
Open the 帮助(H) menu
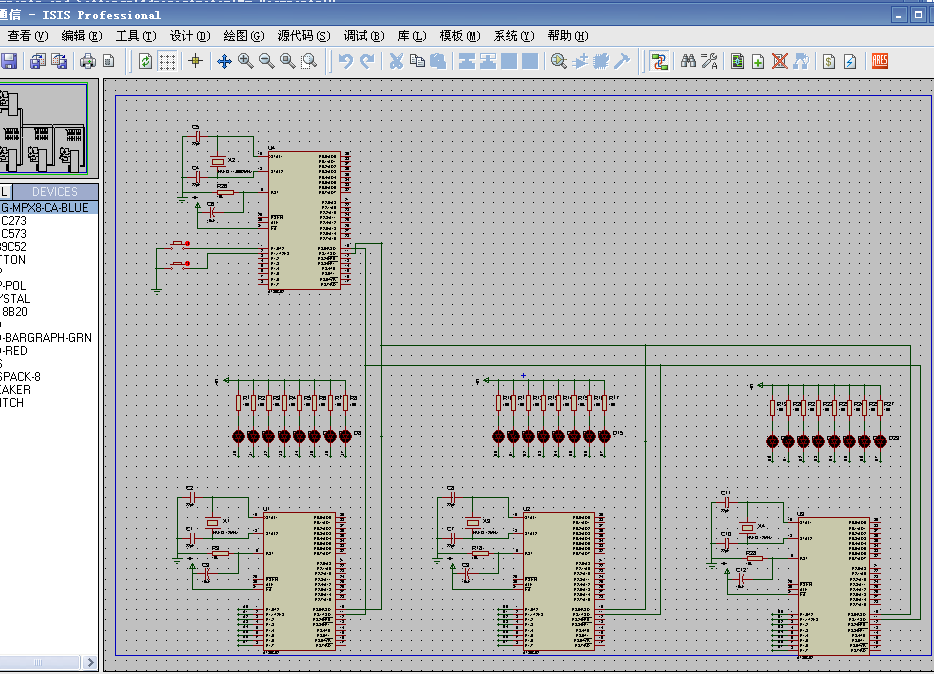tap(568, 36)
